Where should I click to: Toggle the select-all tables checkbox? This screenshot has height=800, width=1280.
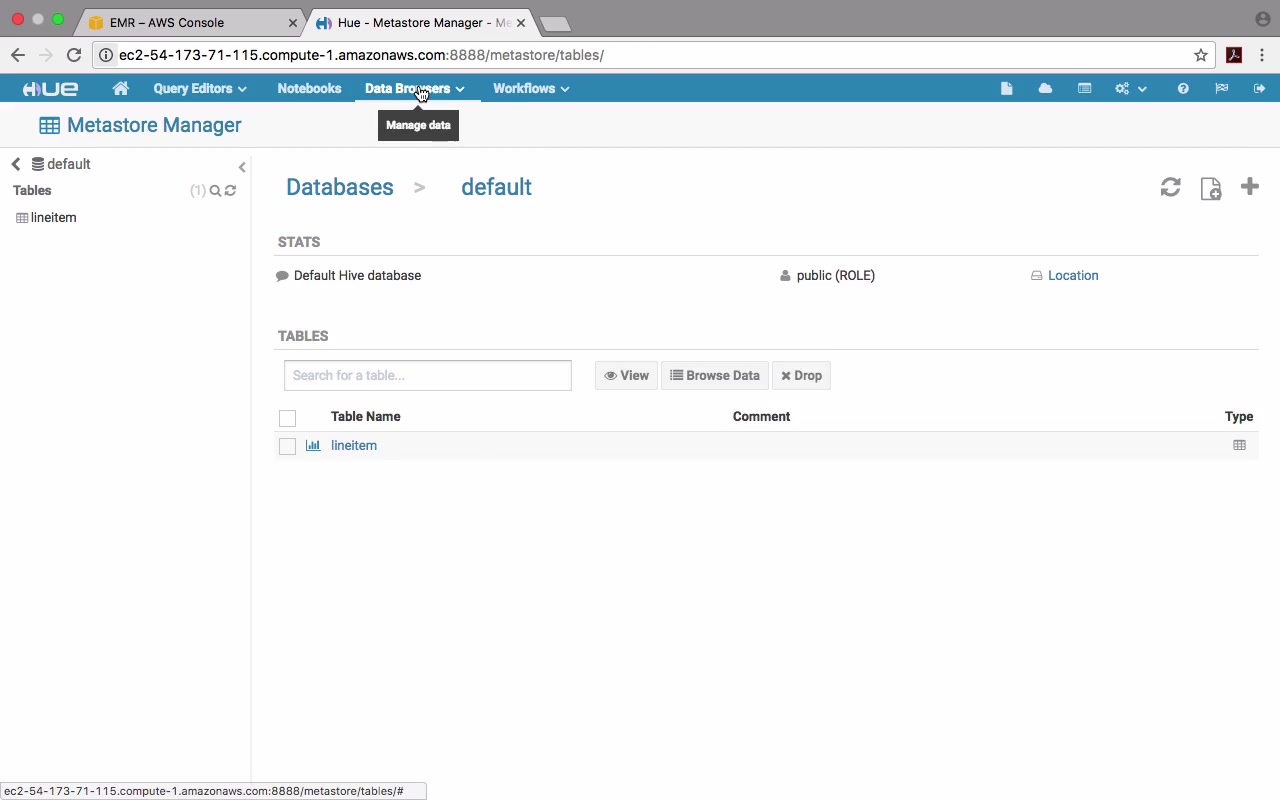[288, 418]
